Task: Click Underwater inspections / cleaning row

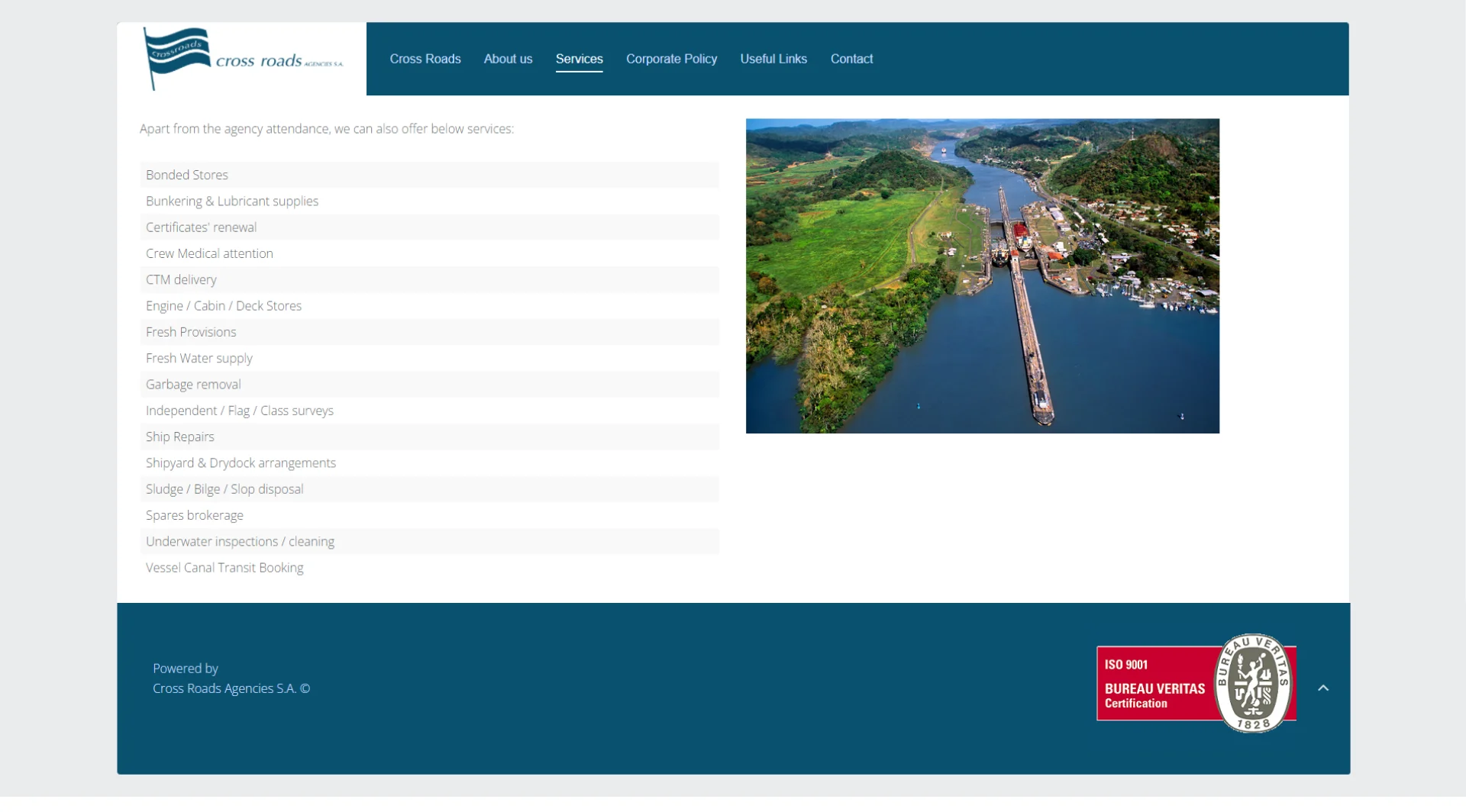Action: click(430, 542)
